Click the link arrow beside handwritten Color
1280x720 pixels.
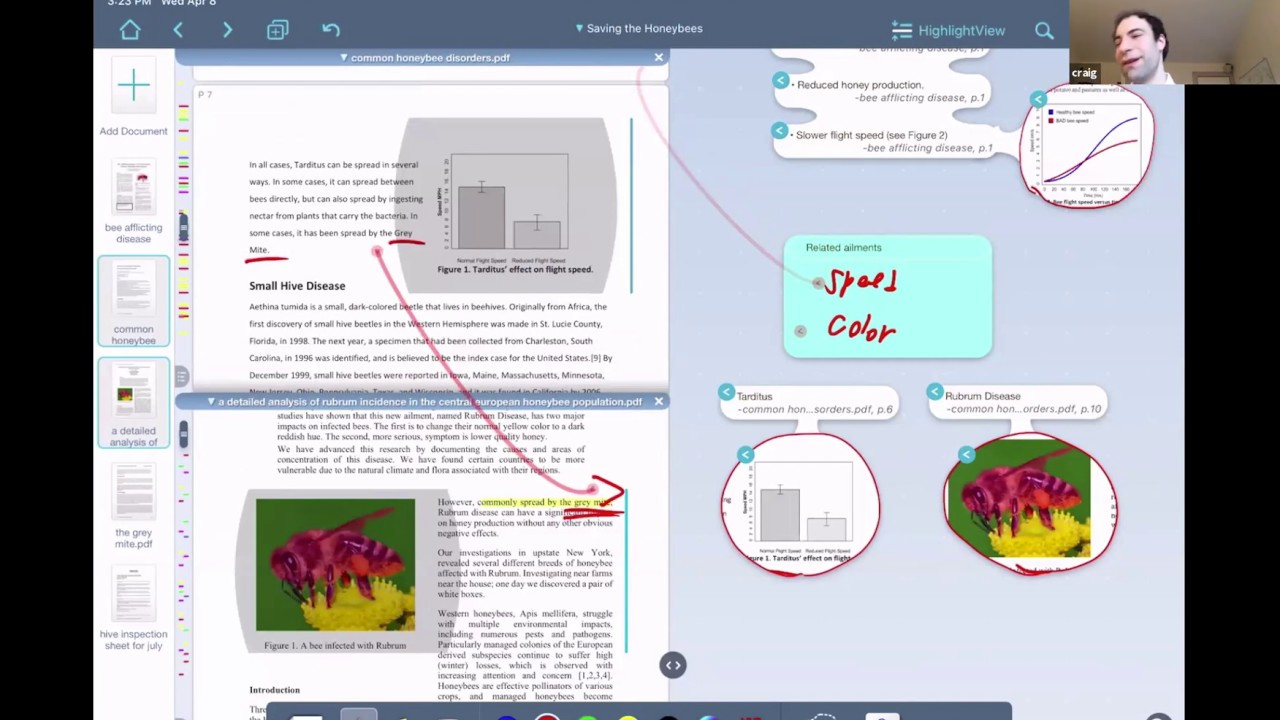click(800, 331)
